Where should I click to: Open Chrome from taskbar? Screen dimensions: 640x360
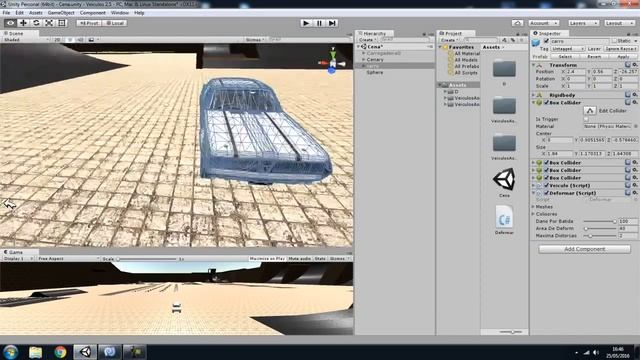pos(60,352)
